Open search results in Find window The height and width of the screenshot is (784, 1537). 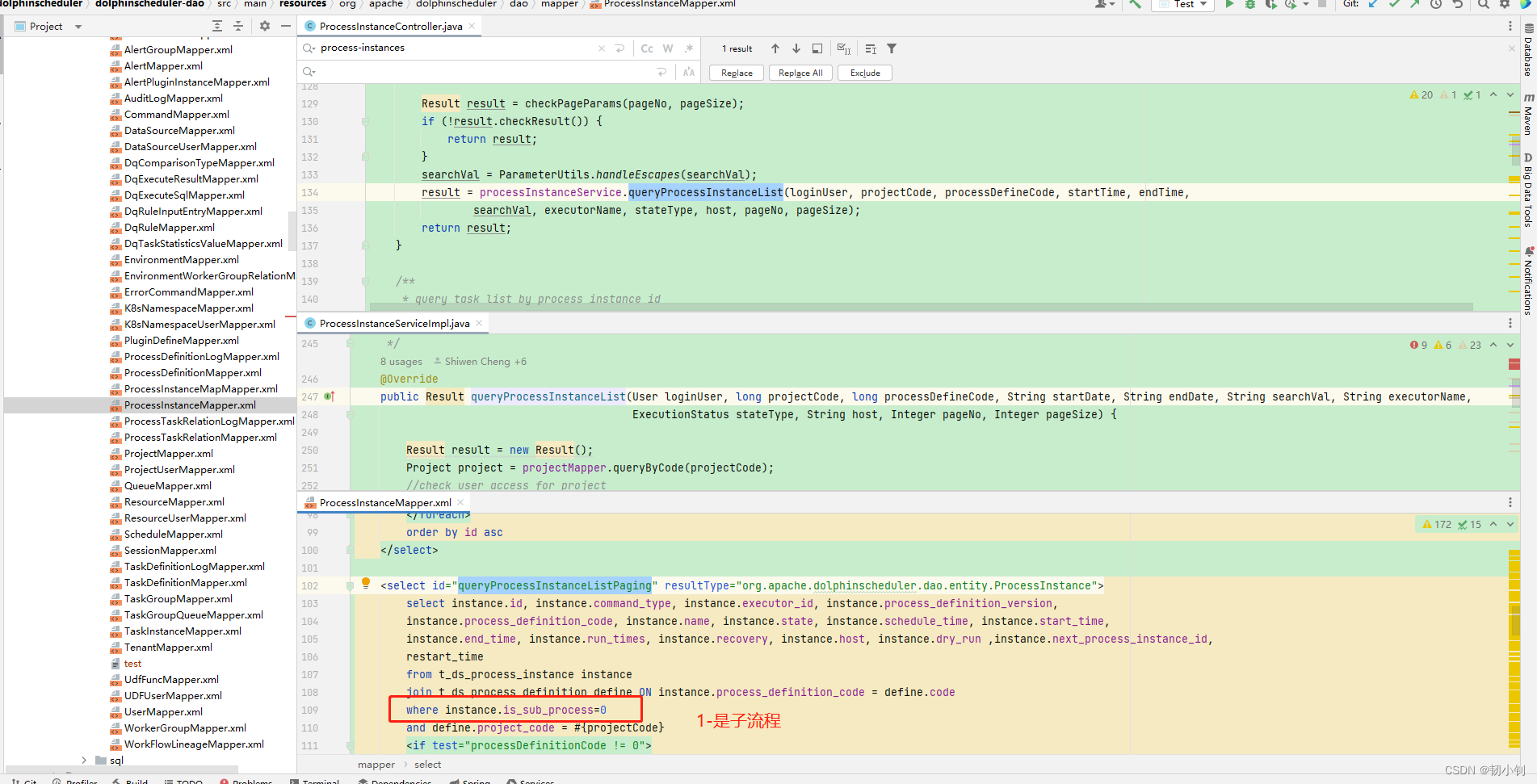817,48
